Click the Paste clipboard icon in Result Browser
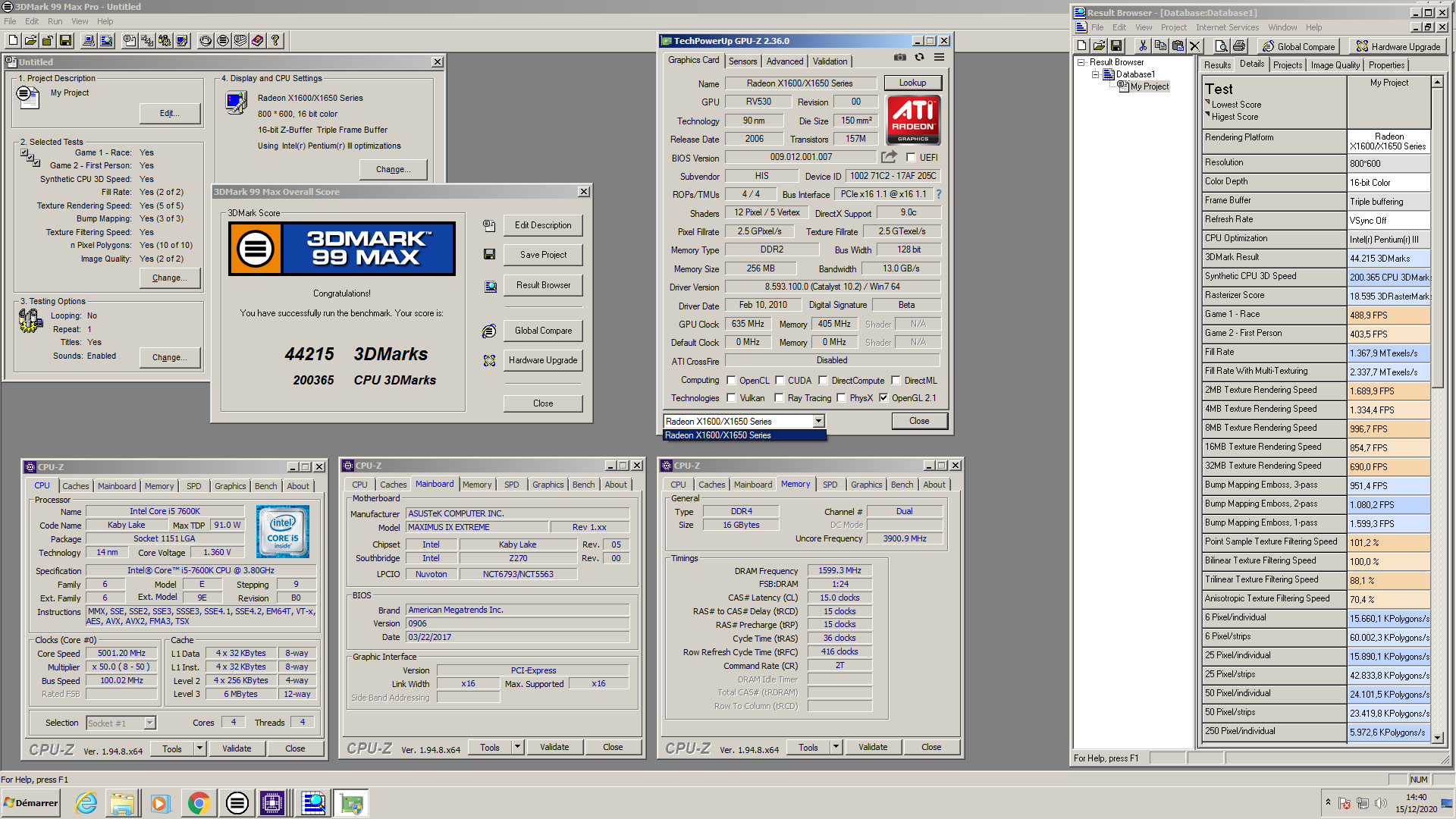The width and height of the screenshot is (1456, 819). (x=1178, y=46)
